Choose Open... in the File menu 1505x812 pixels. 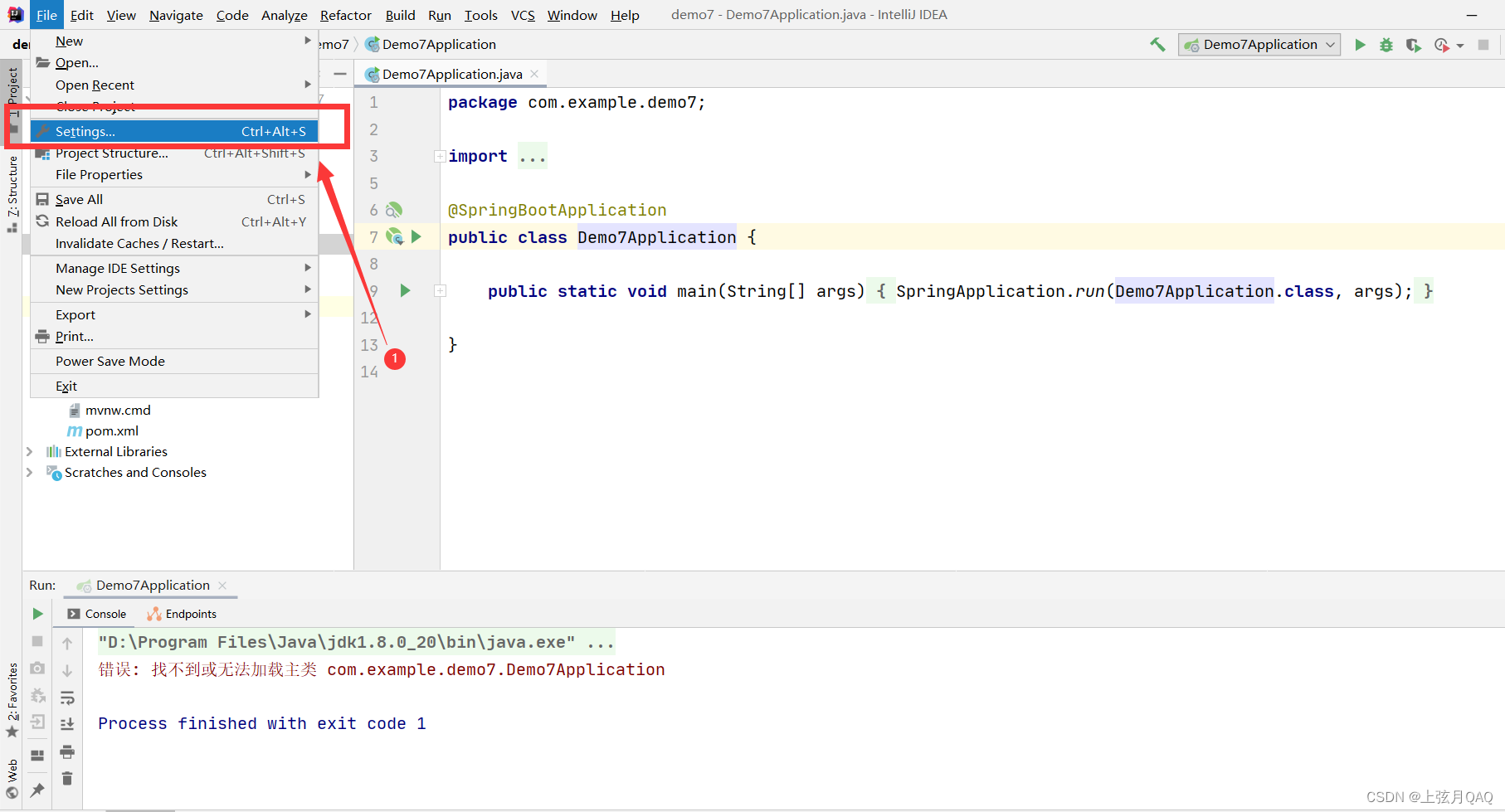pyautogui.click(x=174, y=62)
